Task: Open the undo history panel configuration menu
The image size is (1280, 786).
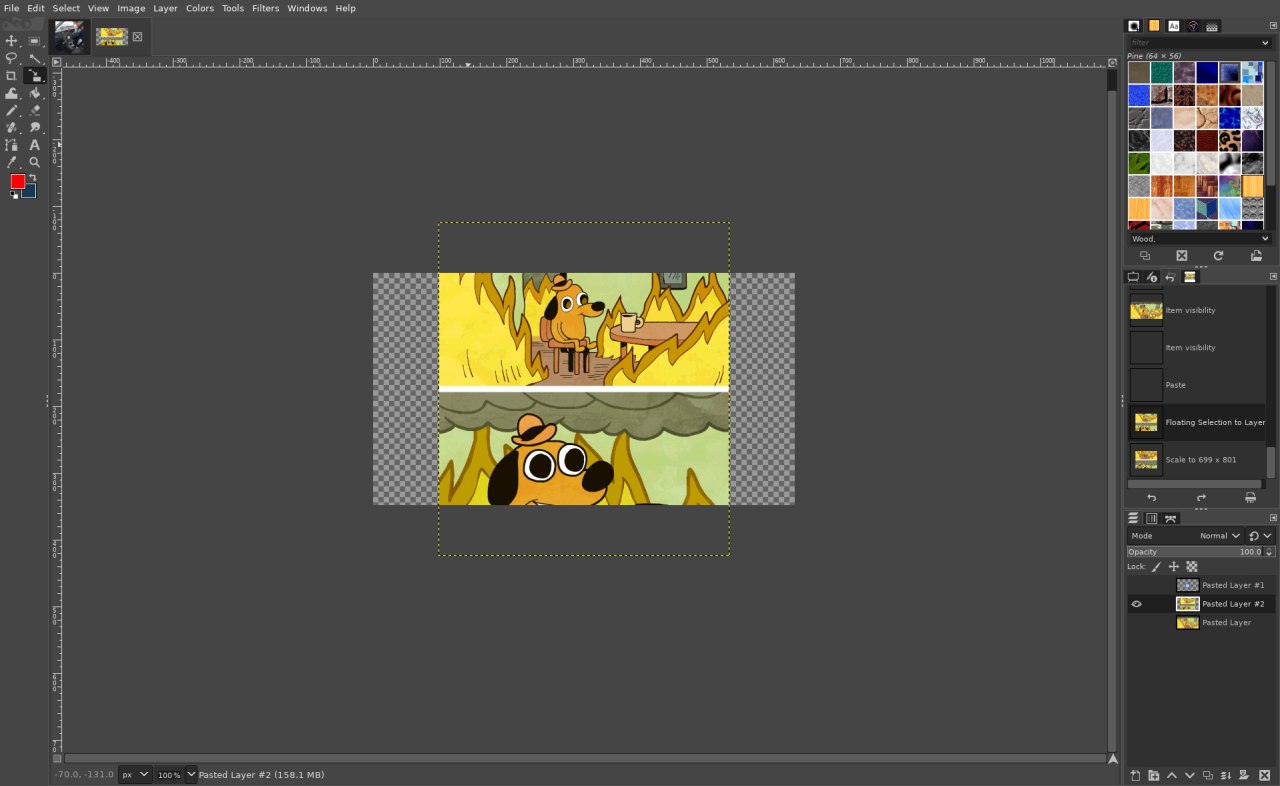Action: 1273,277
